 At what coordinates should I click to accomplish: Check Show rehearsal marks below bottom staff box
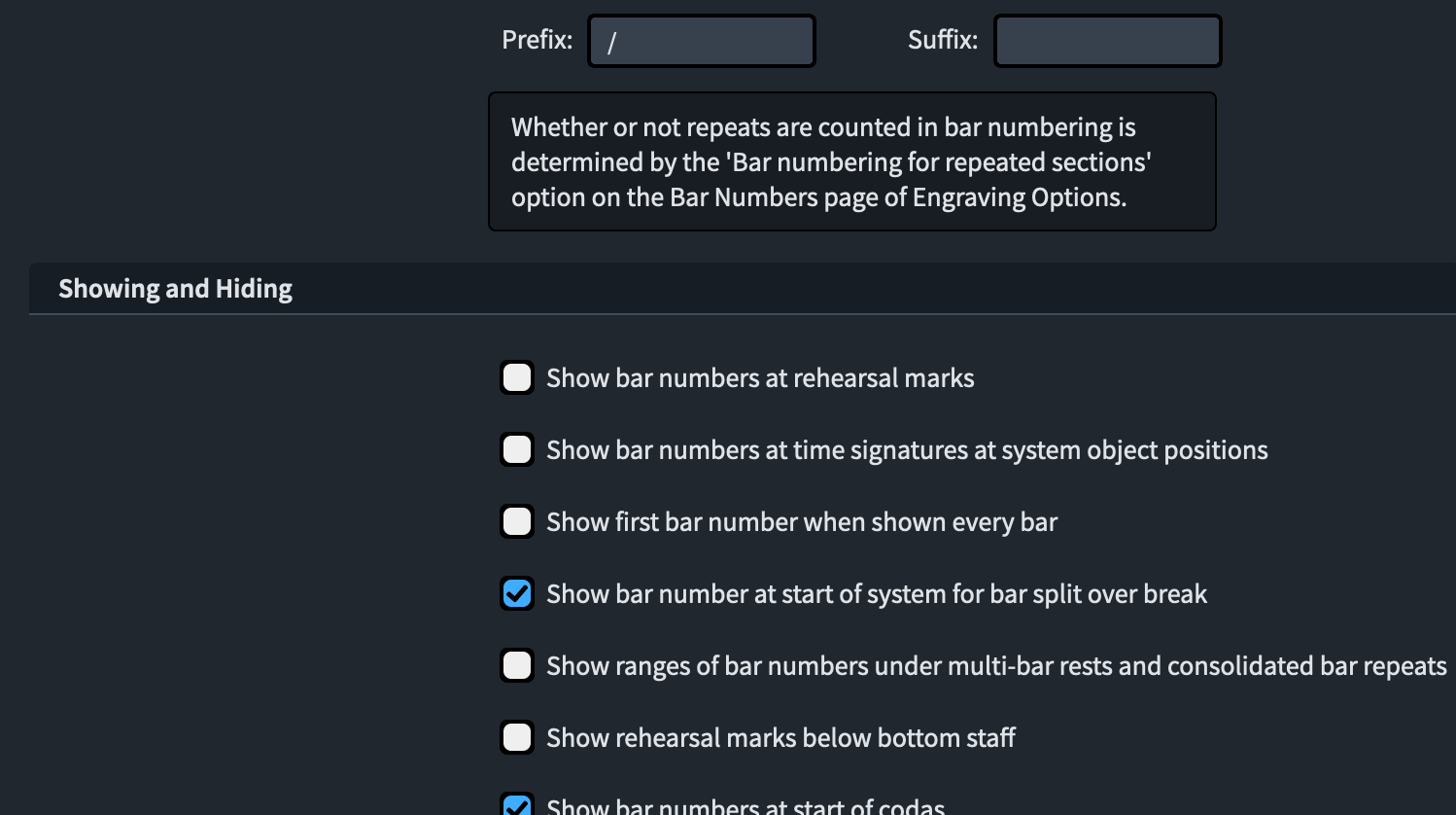tap(517, 737)
